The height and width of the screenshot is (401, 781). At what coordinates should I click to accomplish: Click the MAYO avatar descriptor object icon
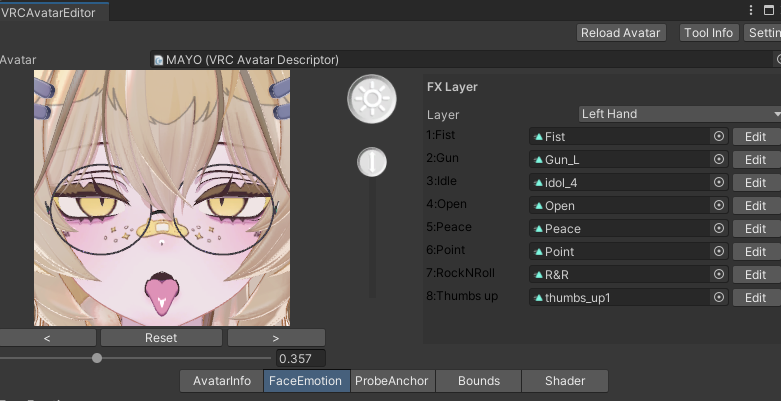(x=158, y=60)
